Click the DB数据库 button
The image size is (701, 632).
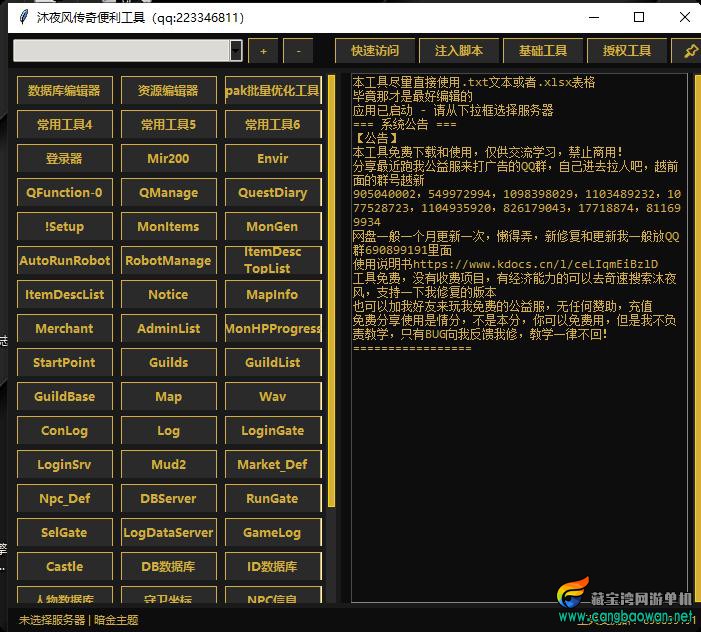(169, 566)
